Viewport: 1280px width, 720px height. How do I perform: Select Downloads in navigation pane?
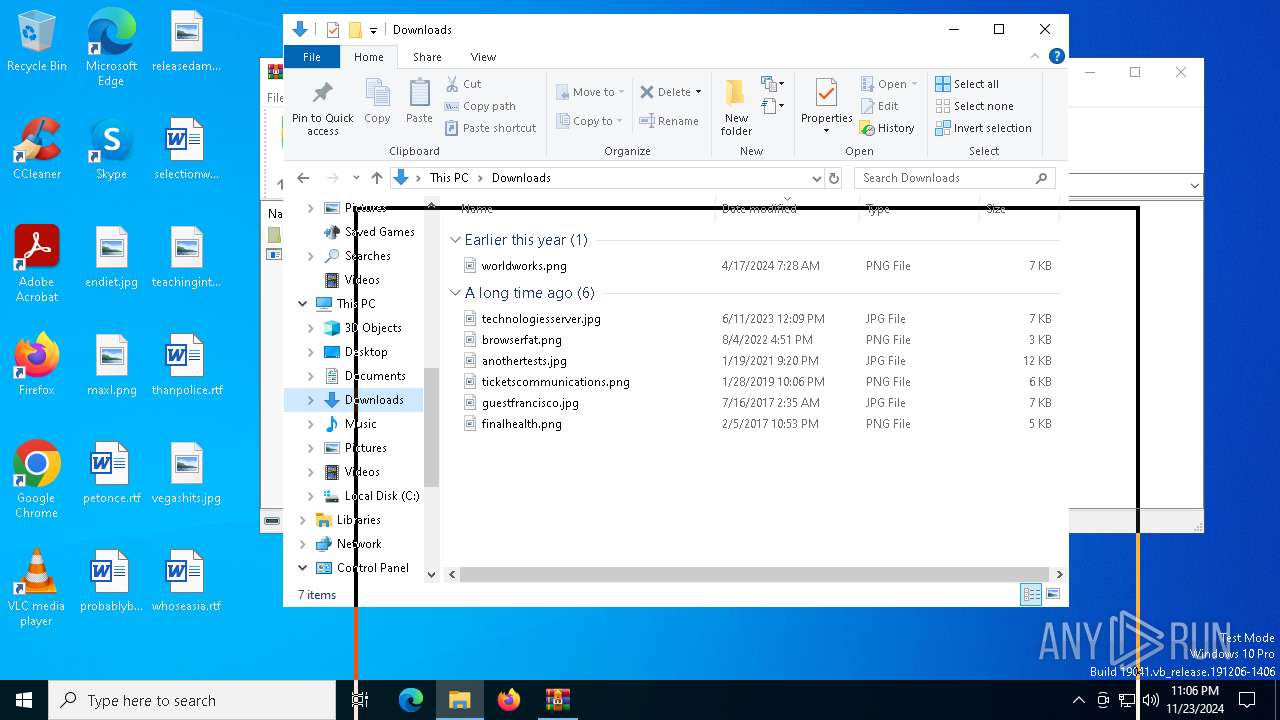click(x=374, y=400)
